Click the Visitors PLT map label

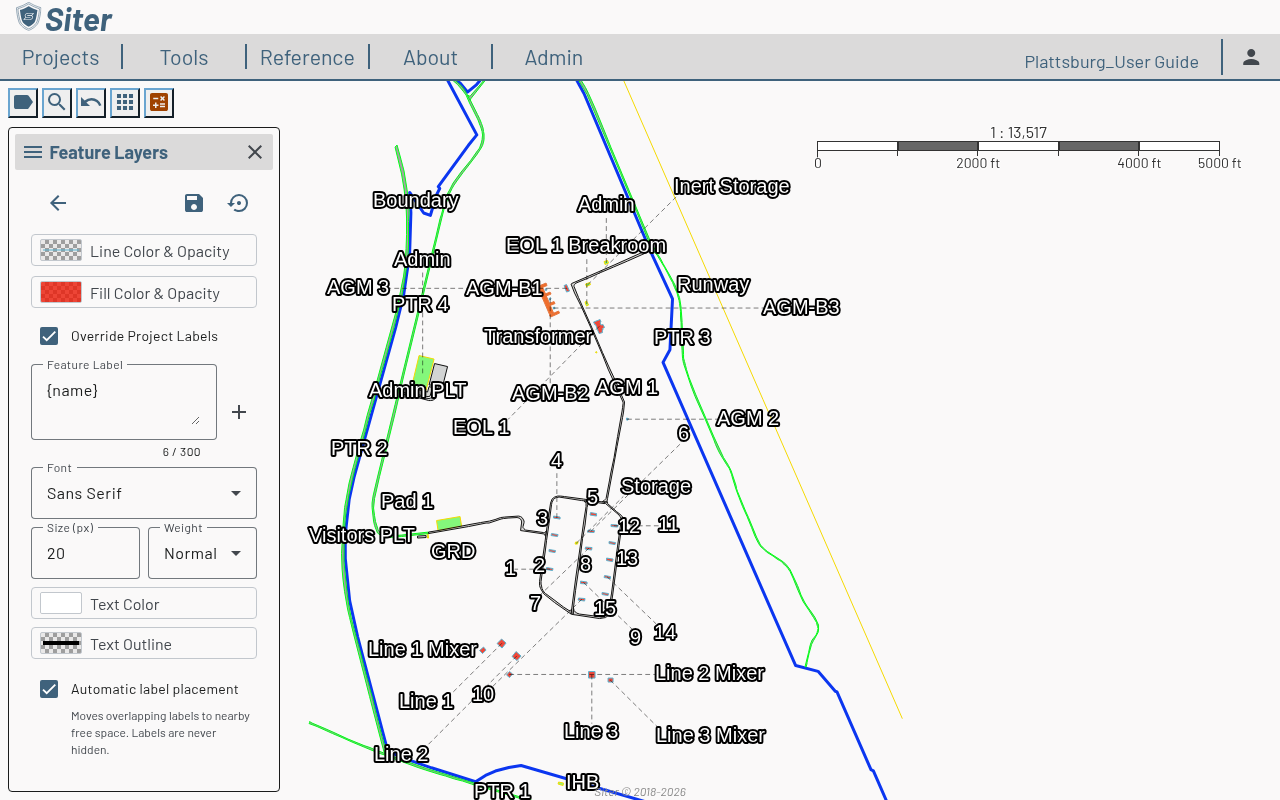pyautogui.click(x=361, y=535)
